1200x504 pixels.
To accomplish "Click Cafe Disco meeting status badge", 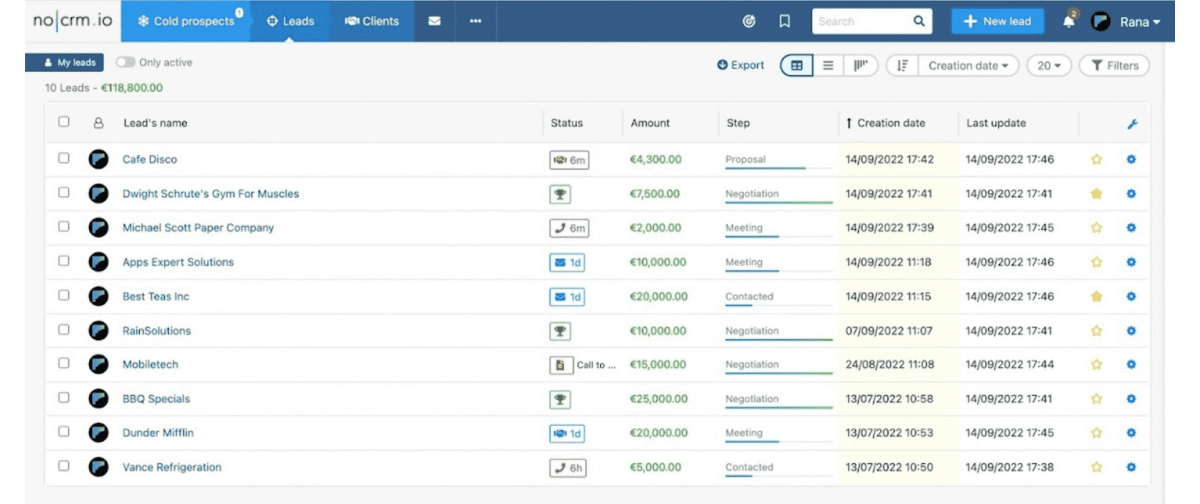I will pos(569,159).
